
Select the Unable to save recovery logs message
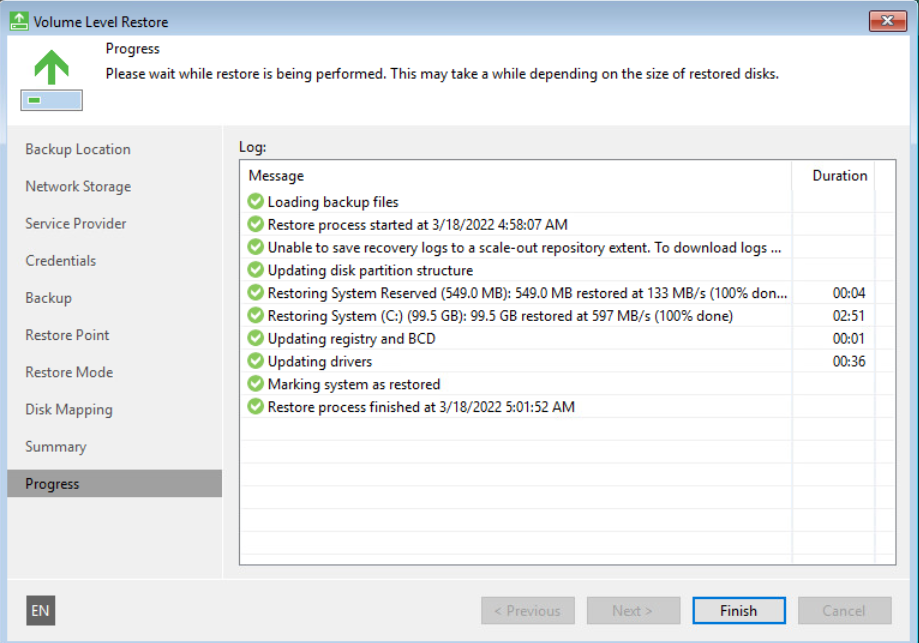click(524, 247)
